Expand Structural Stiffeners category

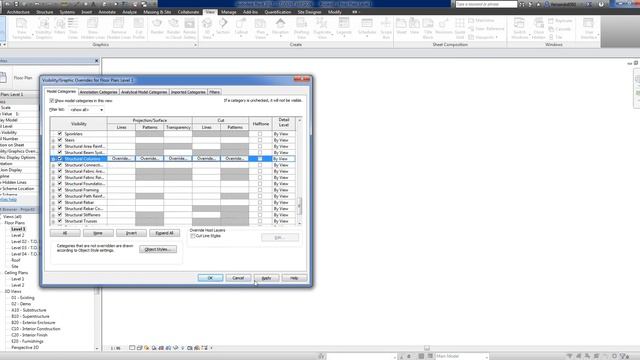pyautogui.click(x=53, y=215)
